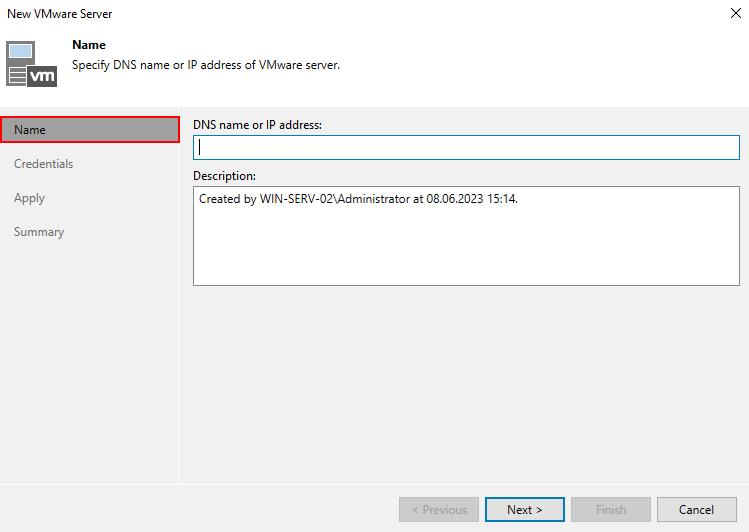Focus the DNS name or IP address field
The width and height of the screenshot is (749, 532).
tap(466, 148)
